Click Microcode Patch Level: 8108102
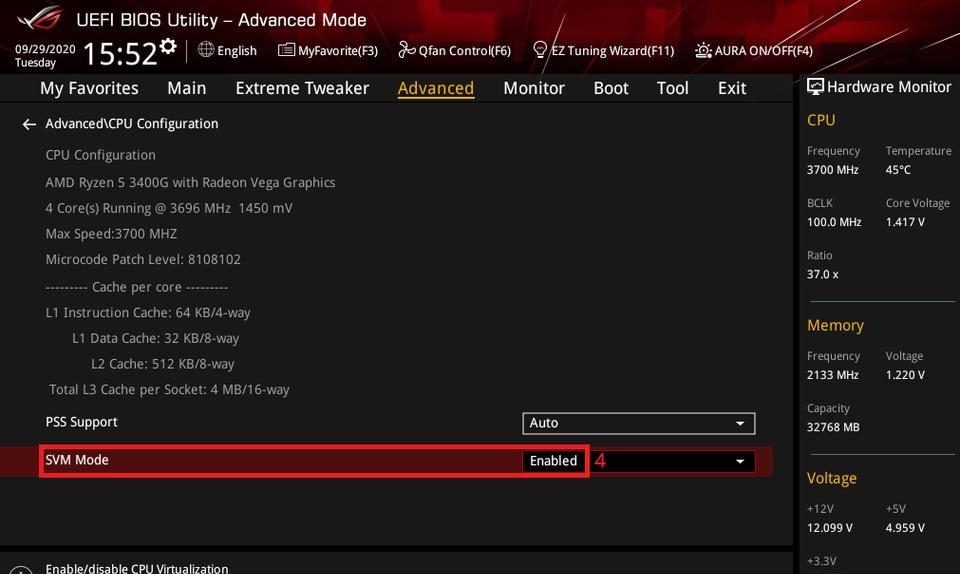Viewport: 960px width, 574px height. coord(143,259)
